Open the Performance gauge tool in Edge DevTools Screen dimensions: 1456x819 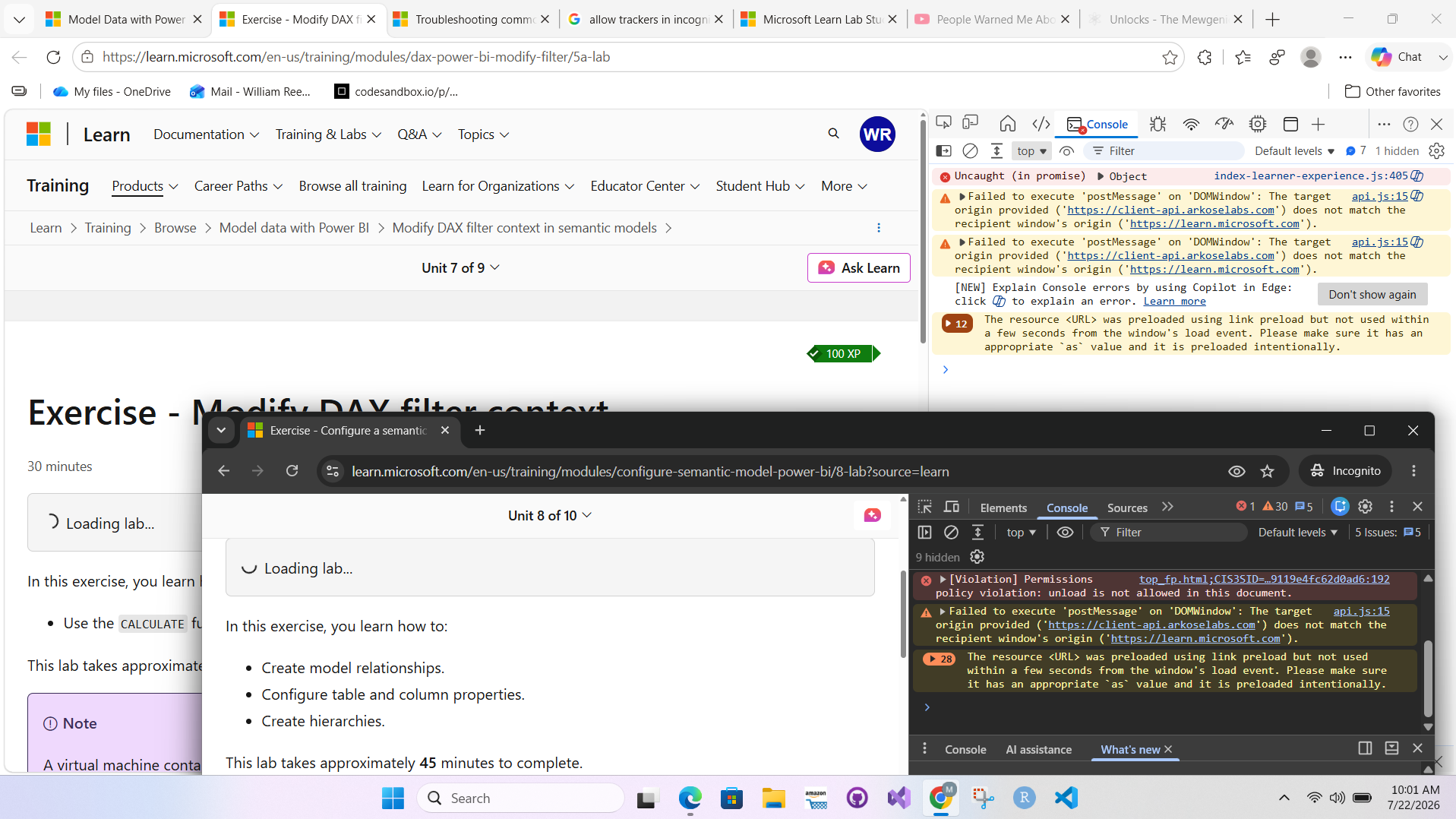pos(1224,124)
